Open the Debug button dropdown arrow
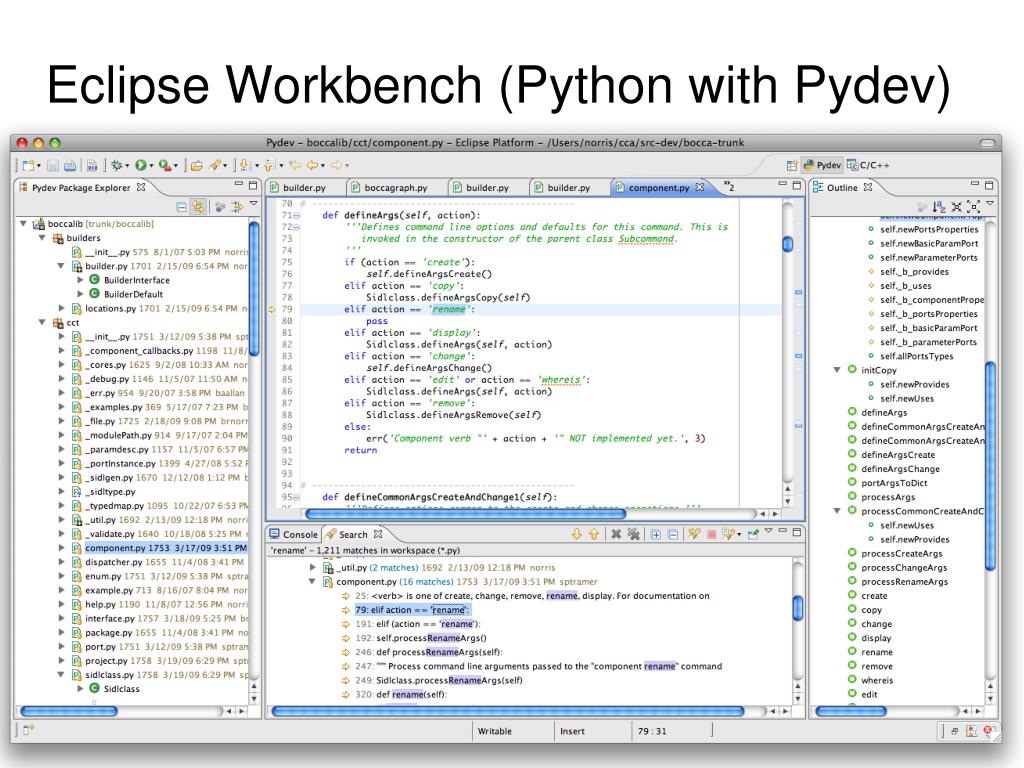The width and height of the screenshot is (1024, 768). (x=127, y=166)
